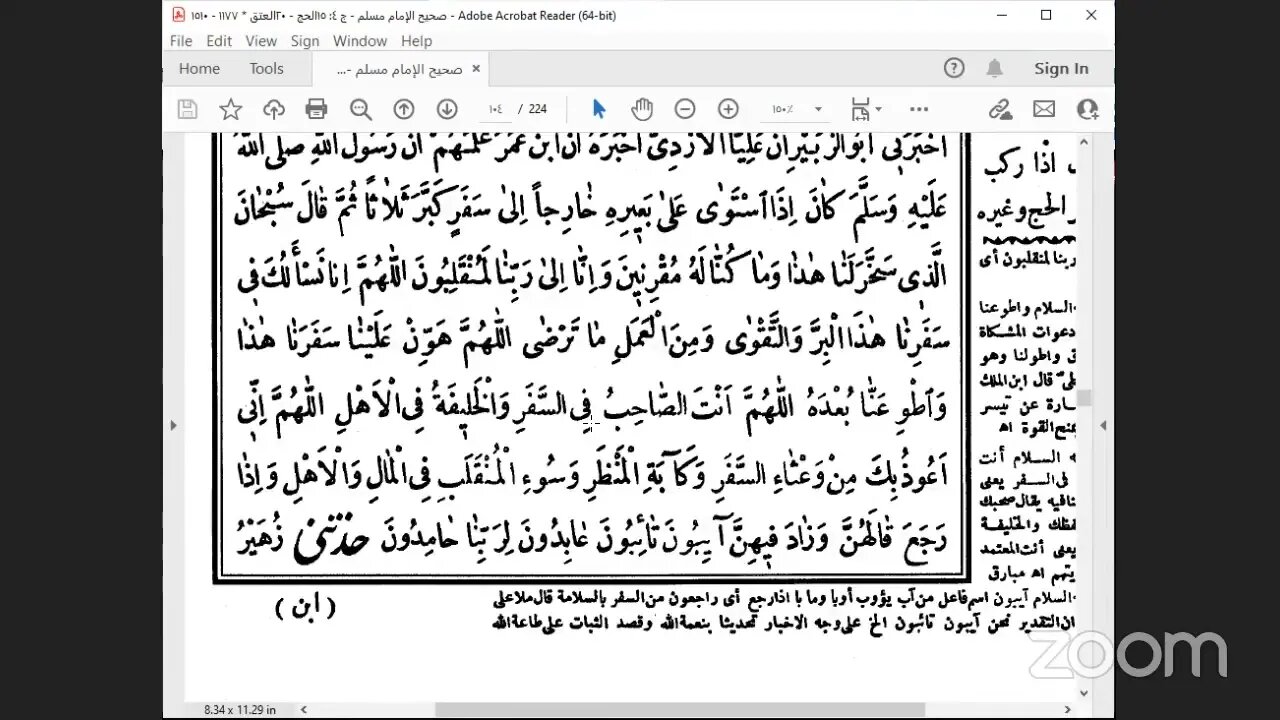Click the Sign In button
This screenshot has height=720, width=1280.
click(1061, 69)
